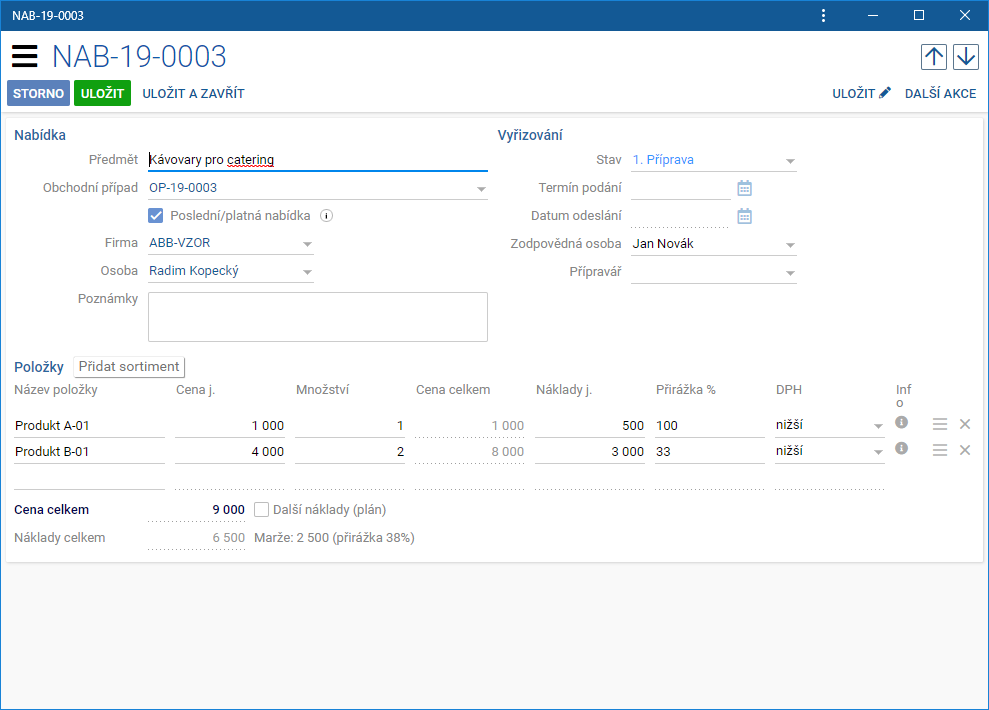Image resolution: width=989 pixels, height=710 pixels.
Task: Click ULOŽIT A ZAVŘÍT
Action: point(193,93)
